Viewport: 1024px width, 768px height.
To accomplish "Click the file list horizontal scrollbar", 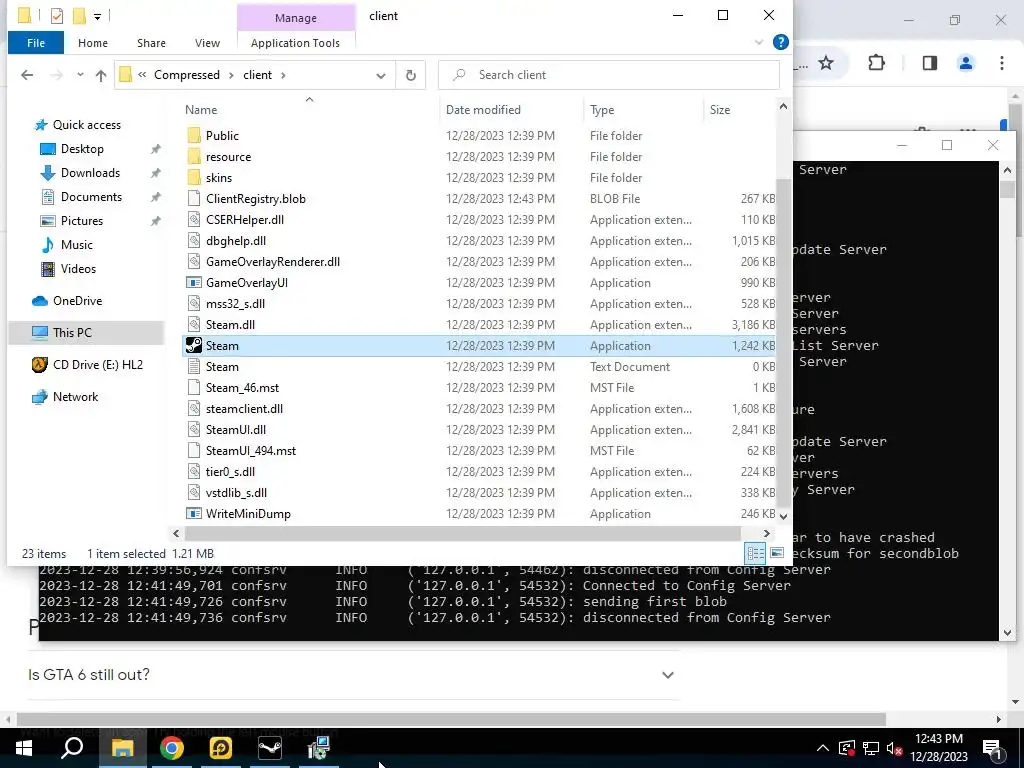I will tap(462, 534).
